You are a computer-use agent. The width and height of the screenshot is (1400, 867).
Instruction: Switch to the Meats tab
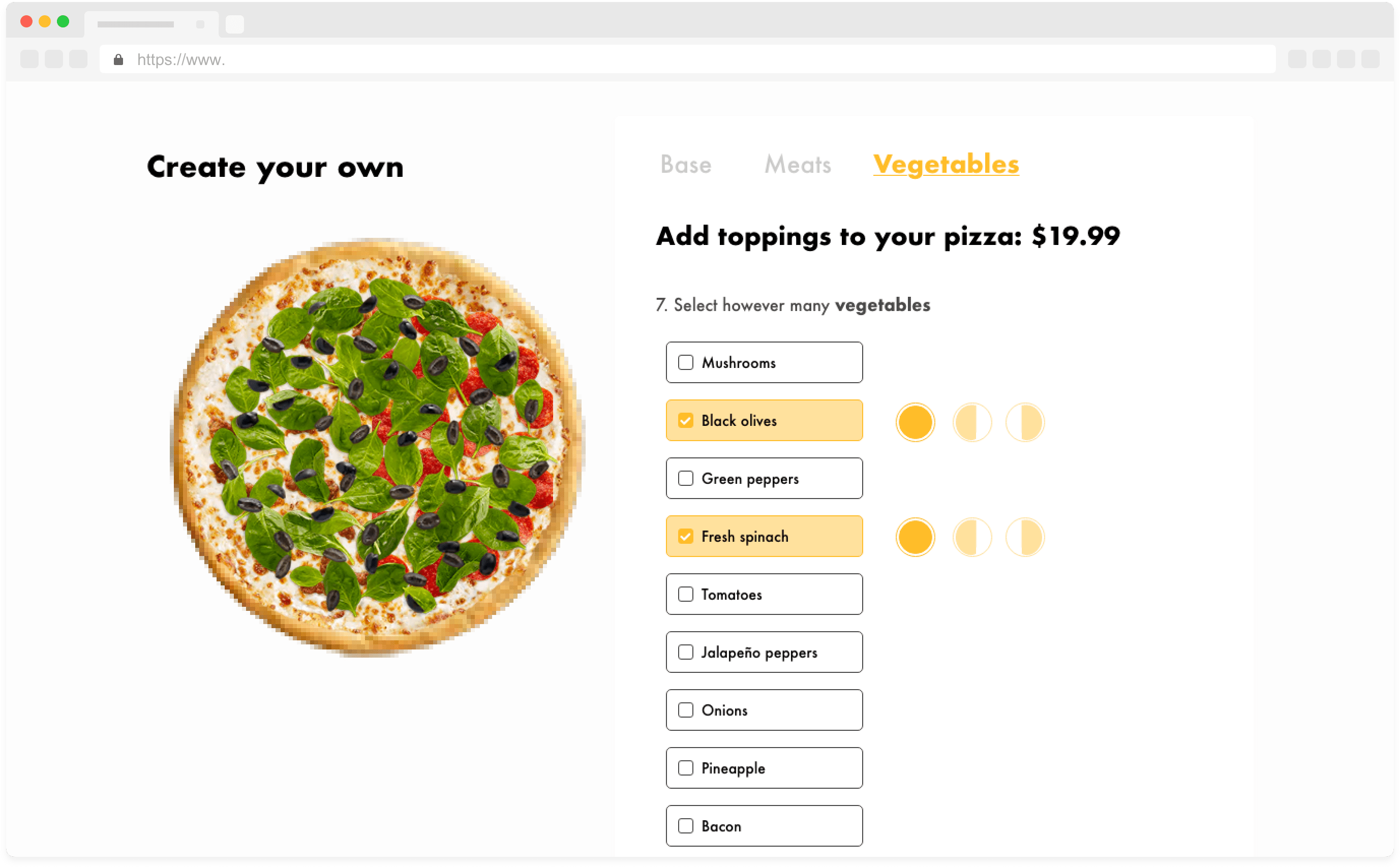click(x=798, y=163)
